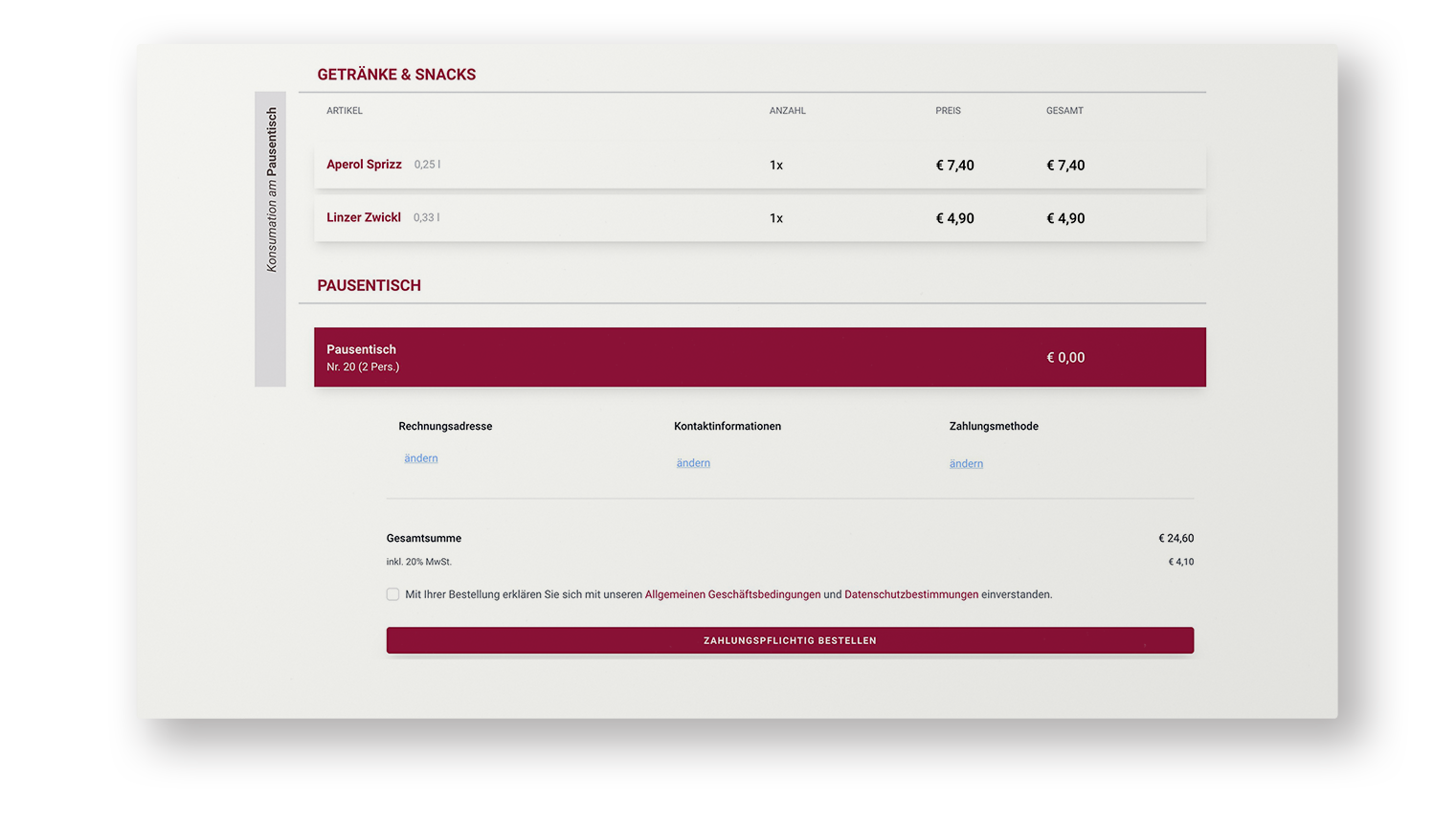Click Aperol Sprizz total € 7,40

tap(1065, 166)
